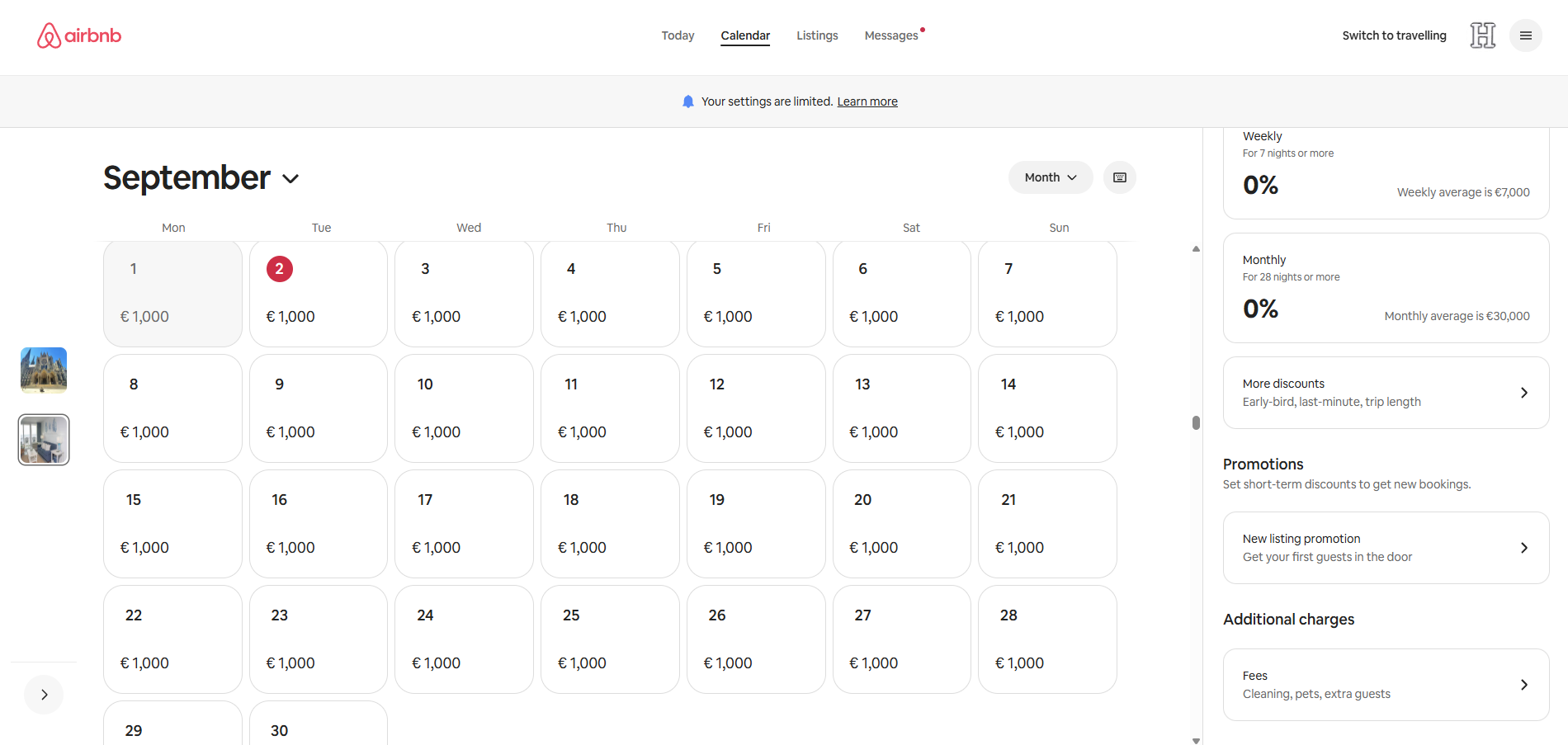Select the cathedral listing thumbnail
Screen dimensions: 1568x745
point(44,370)
